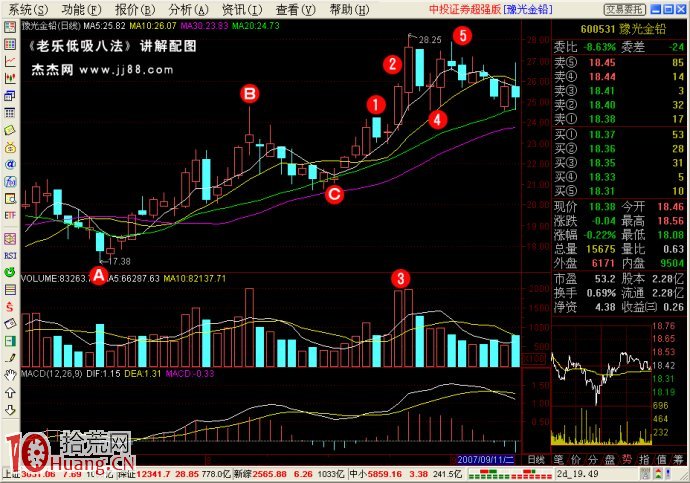Click the first left-toolbar quote-layout icon

coord(10,27)
